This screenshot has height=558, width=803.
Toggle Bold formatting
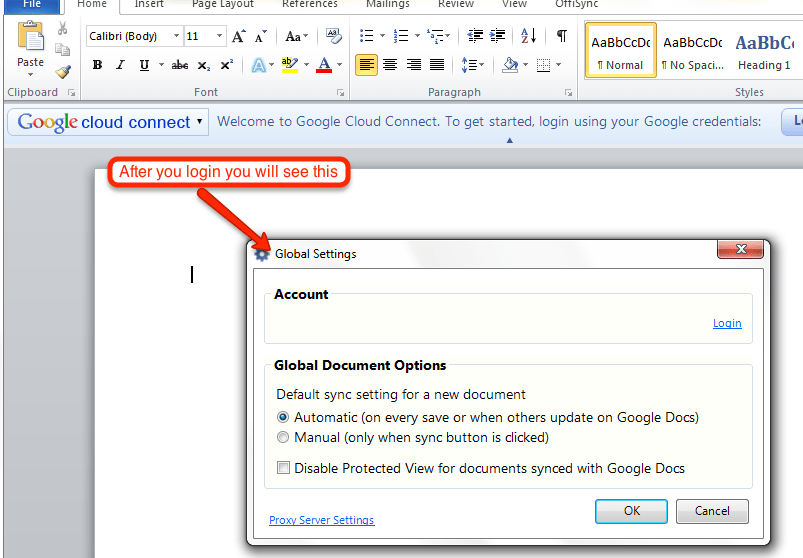[x=97, y=65]
